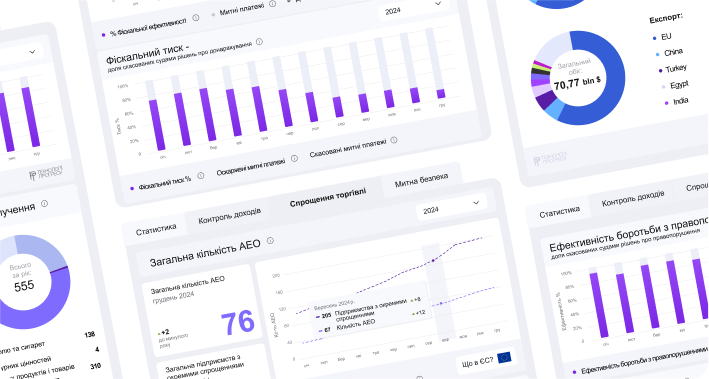Click the first bar in fiscal pressure chart
The image size is (709, 379).
pyautogui.click(x=157, y=125)
